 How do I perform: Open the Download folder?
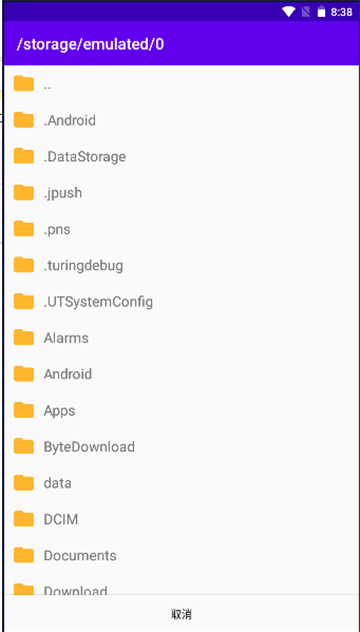tap(181, 584)
